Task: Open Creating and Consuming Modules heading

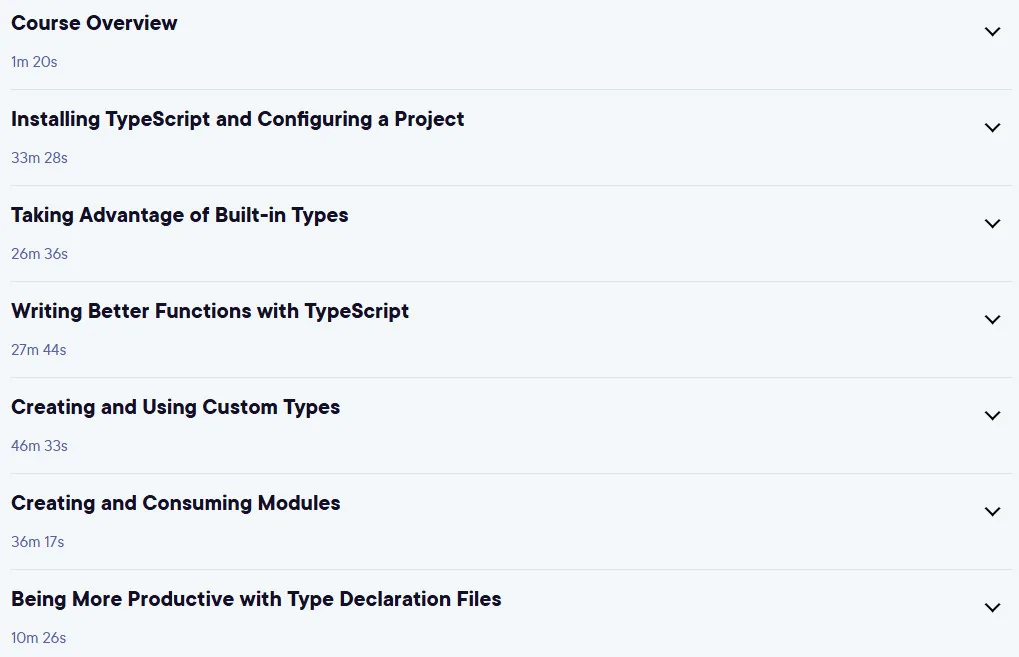Action: point(175,503)
